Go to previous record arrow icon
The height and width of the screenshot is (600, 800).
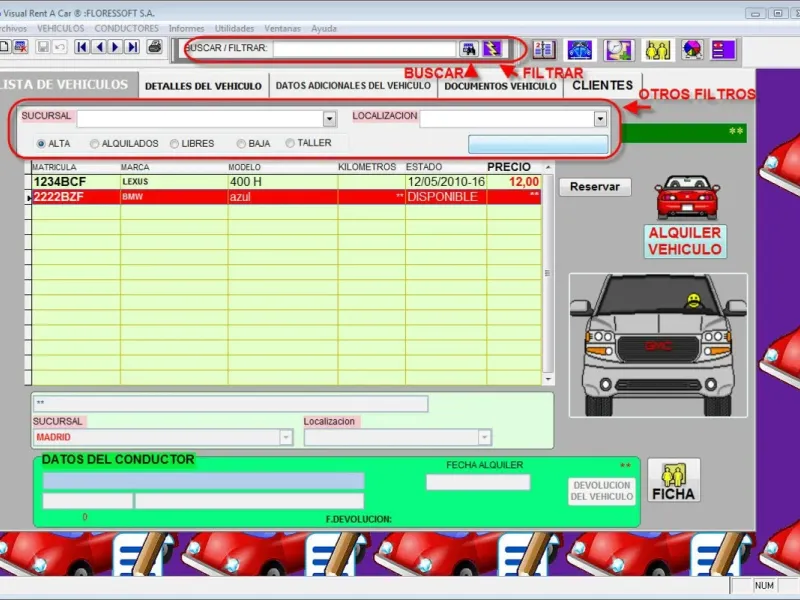pyautogui.click(x=99, y=47)
